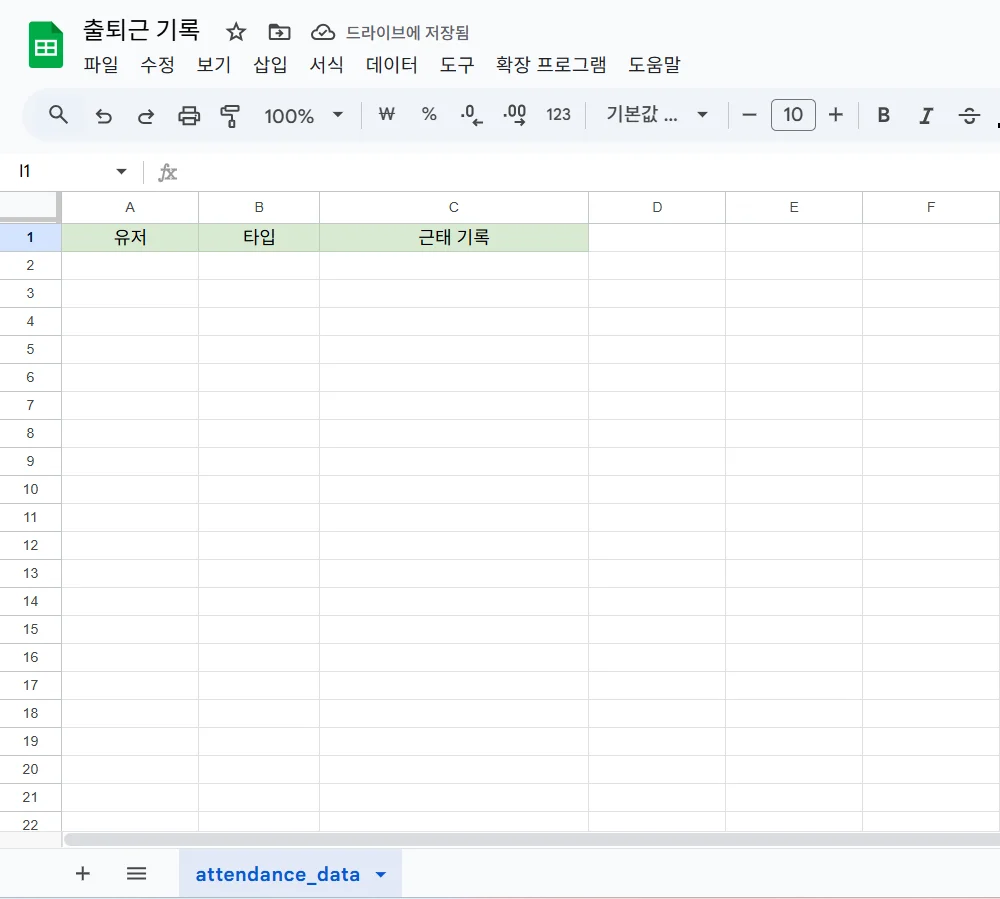Open the all sheets list button
Image resolution: width=1000 pixels, height=899 pixels.
(137, 874)
